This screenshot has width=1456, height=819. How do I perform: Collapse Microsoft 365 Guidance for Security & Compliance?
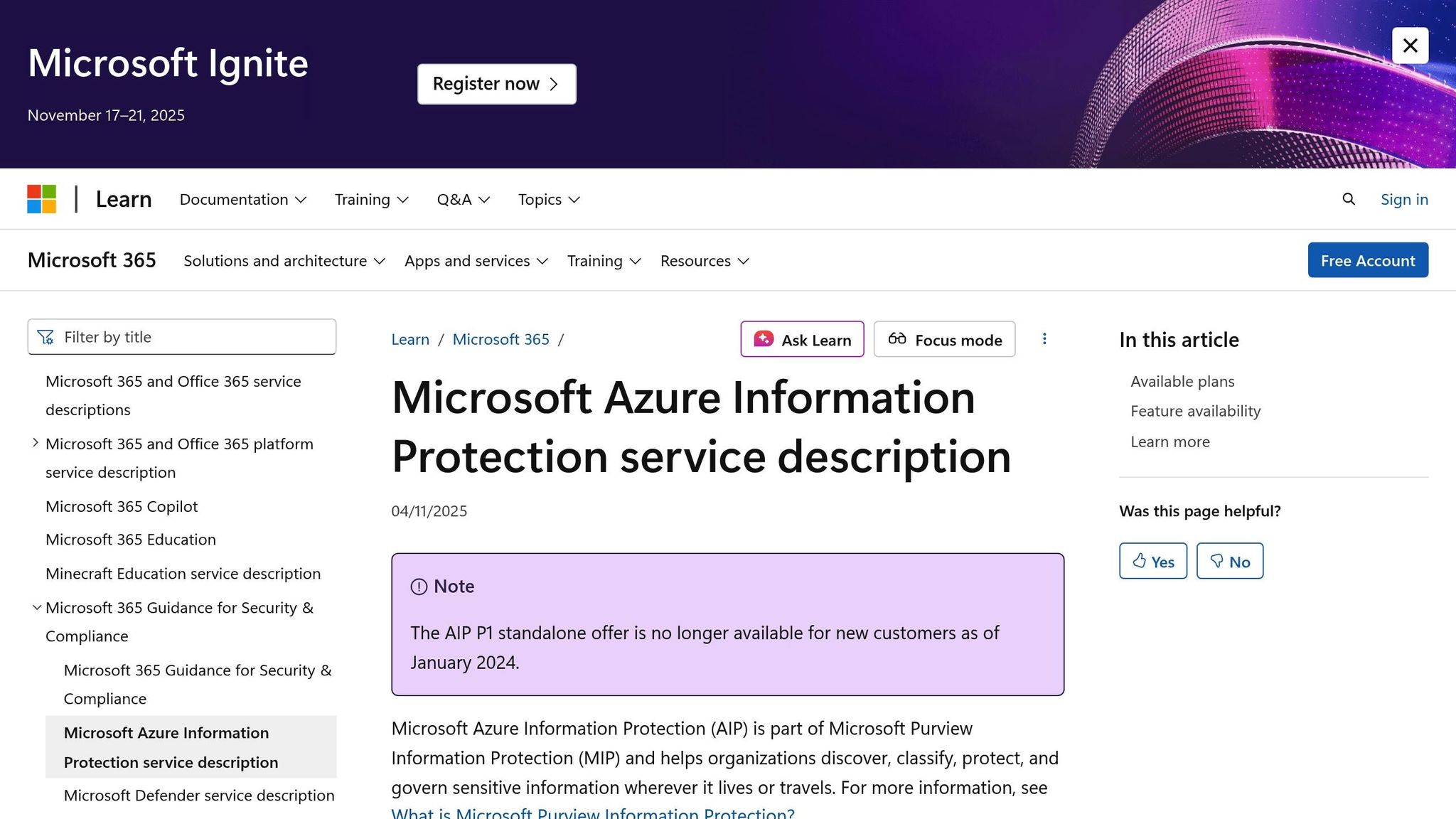pyautogui.click(x=36, y=608)
